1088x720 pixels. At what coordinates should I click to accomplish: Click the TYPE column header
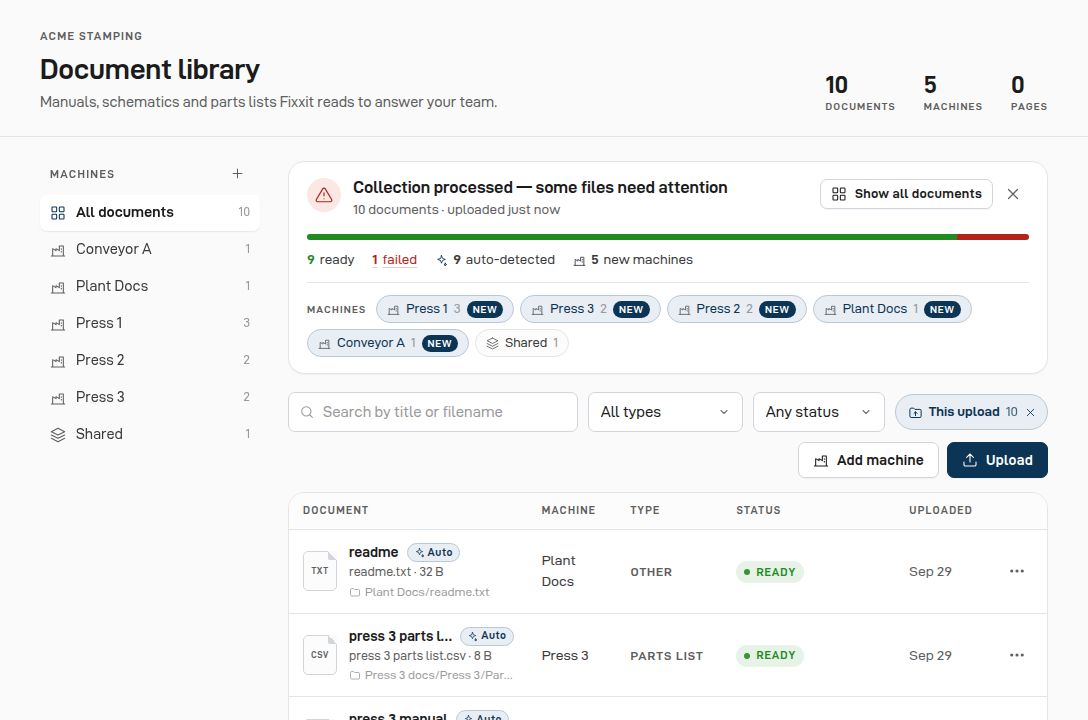645,511
